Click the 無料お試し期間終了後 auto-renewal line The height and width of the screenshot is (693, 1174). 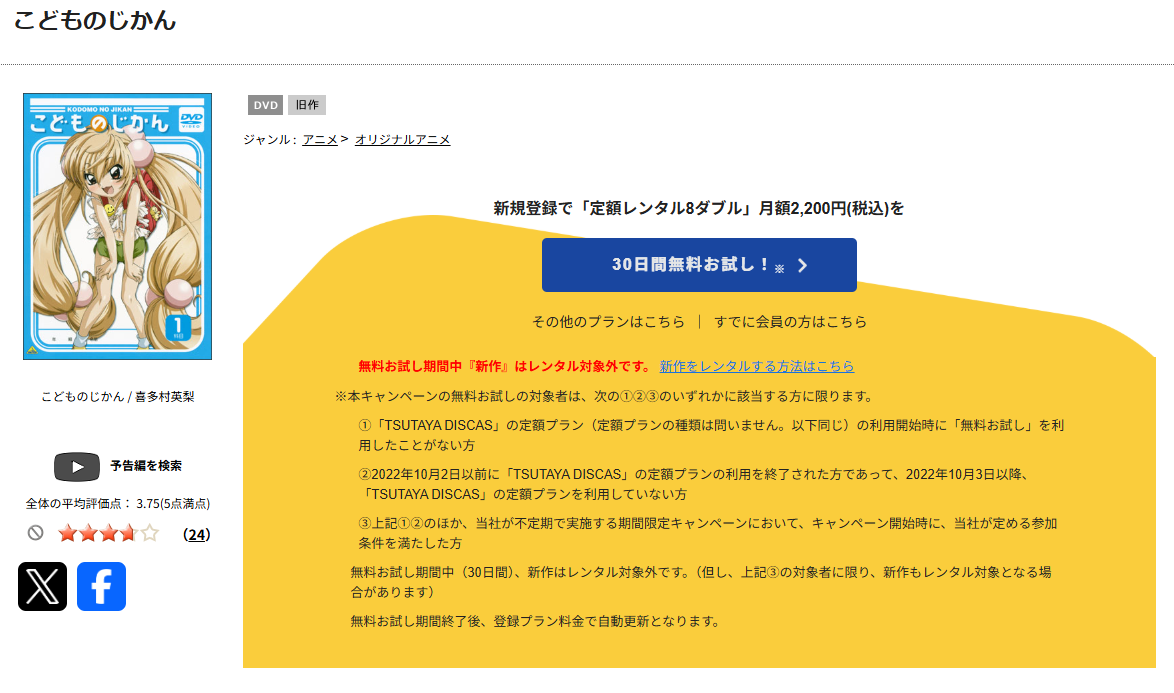pyautogui.click(x=535, y=621)
